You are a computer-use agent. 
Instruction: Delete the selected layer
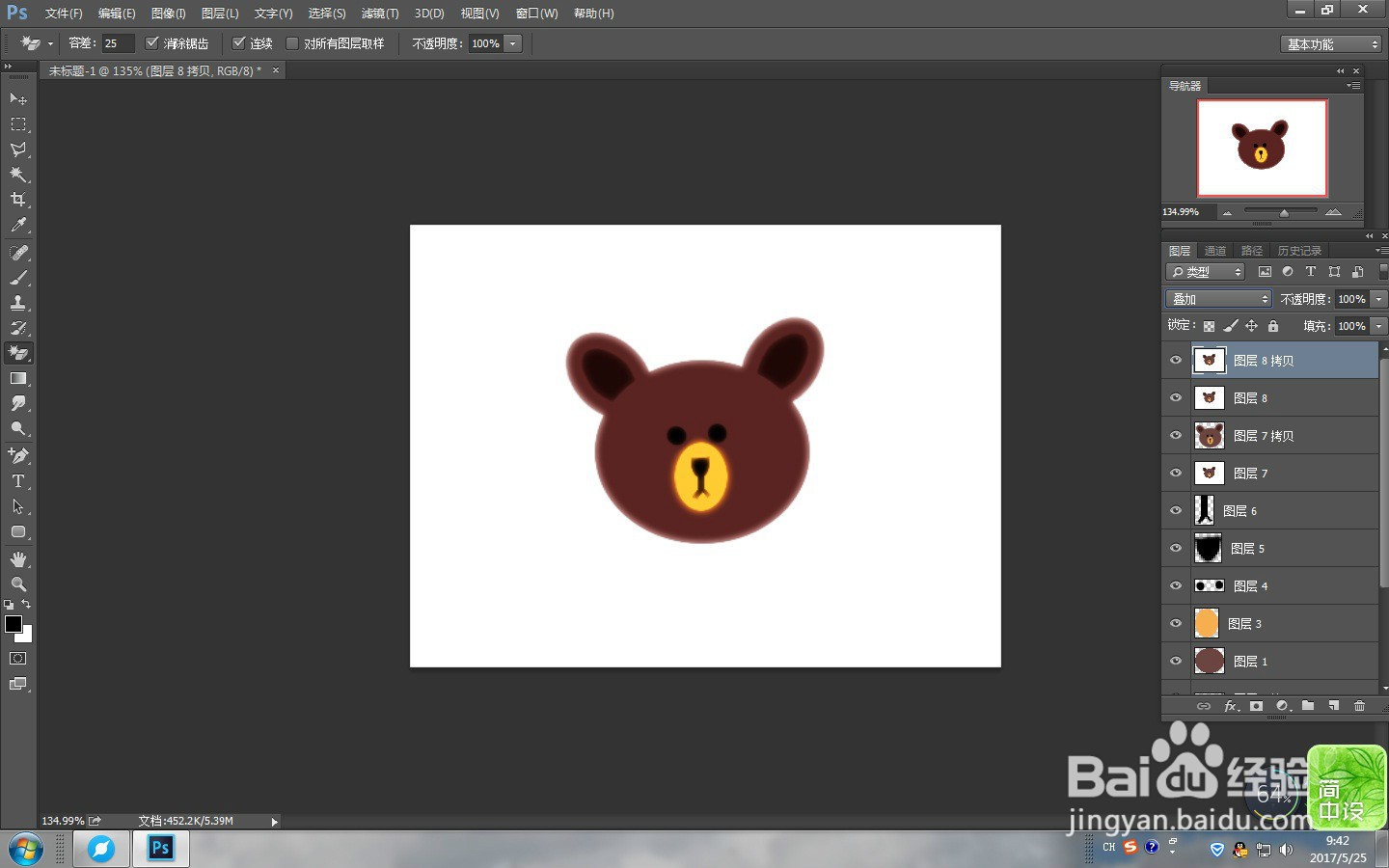tap(1359, 706)
